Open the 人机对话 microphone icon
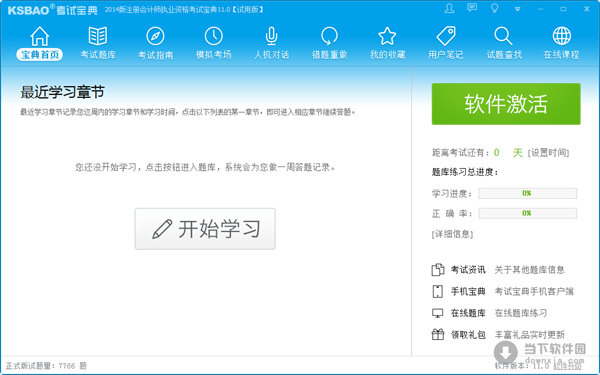The width and height of the screenshot is (600, 375). 271,36
